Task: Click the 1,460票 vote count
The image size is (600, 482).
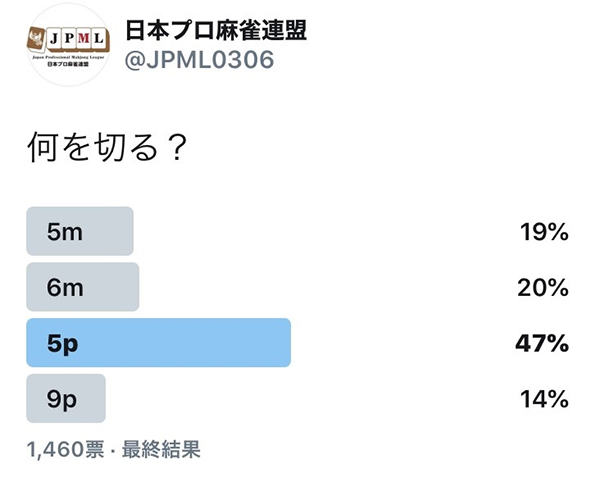Action: 65,449
